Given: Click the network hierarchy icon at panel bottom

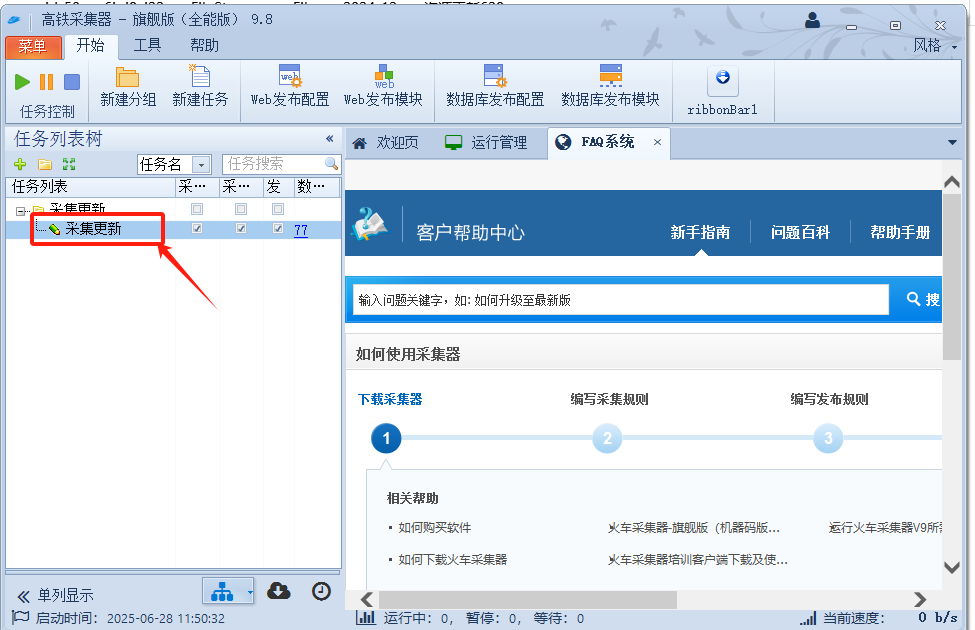Looking at the screenshot, I should pos(222,591).
